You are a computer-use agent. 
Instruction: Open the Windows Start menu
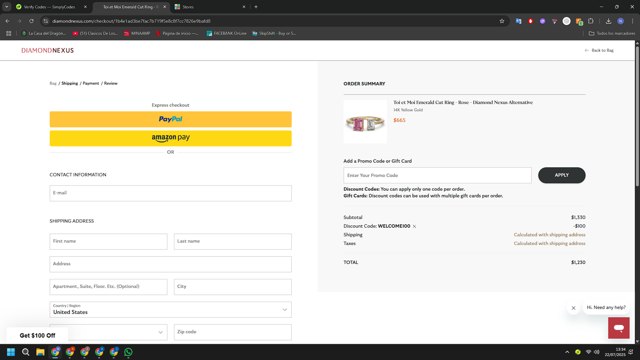coord(11,352)
